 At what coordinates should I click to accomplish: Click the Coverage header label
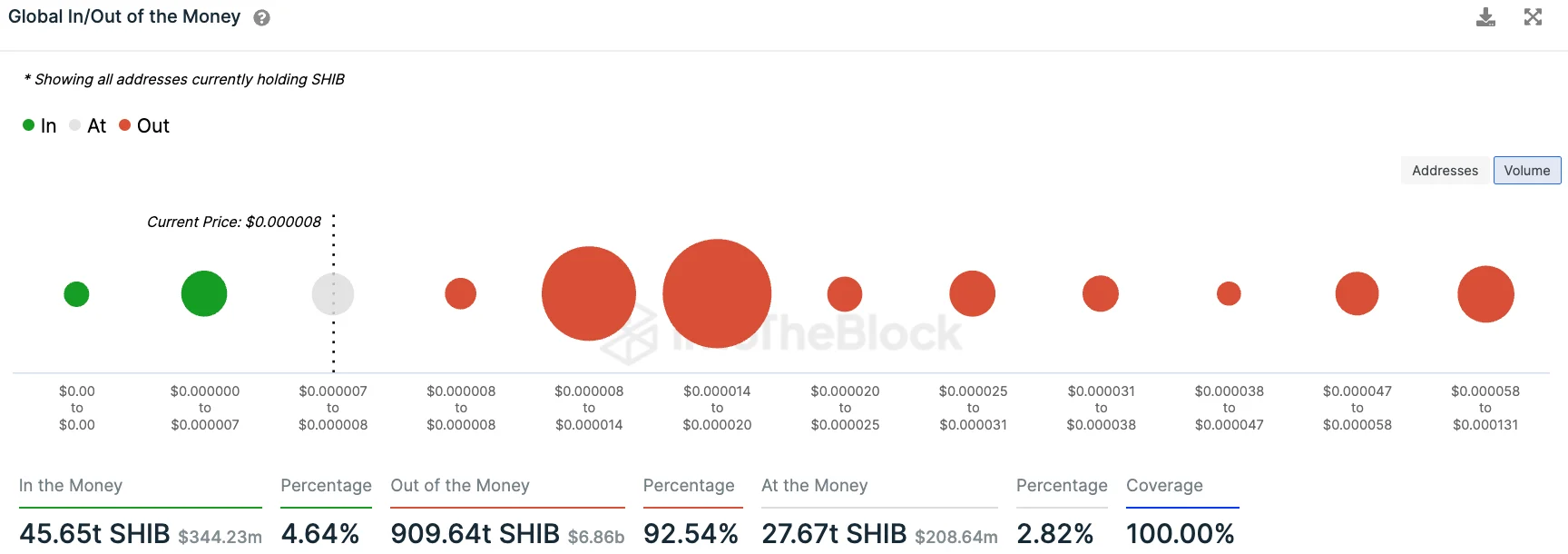[1164, 486]
